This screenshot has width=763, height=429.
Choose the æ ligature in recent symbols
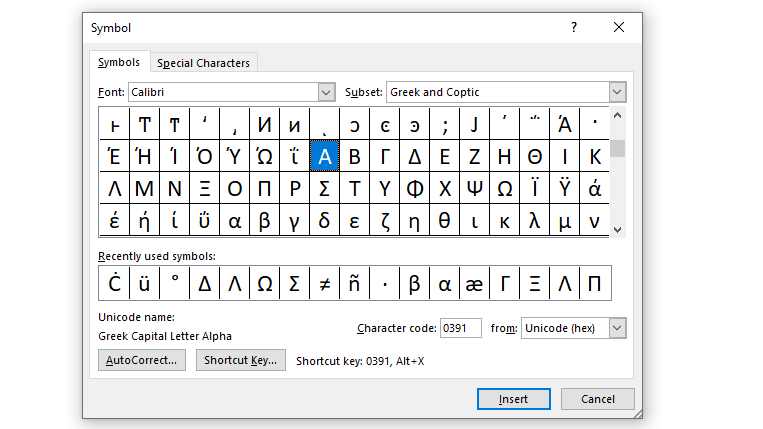tap(474, 284)
